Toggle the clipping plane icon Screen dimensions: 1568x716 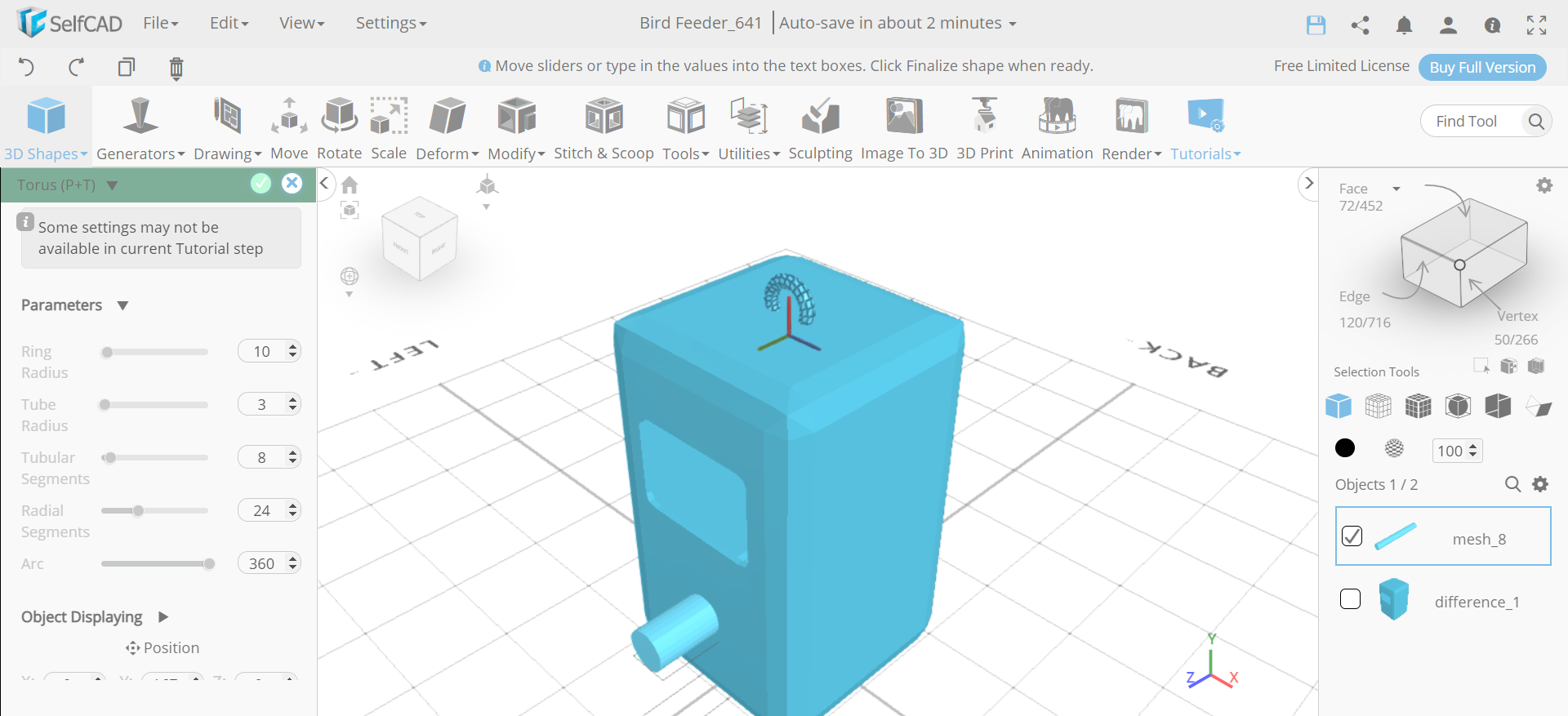point(1538,406)
